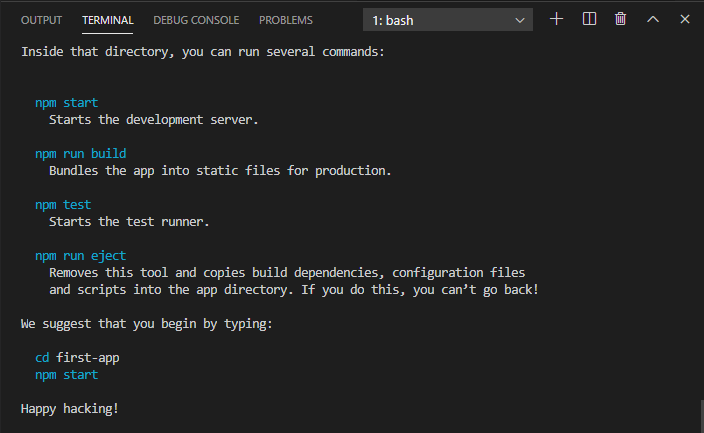Click the 'npm test' command text

[x=63, y=205]
